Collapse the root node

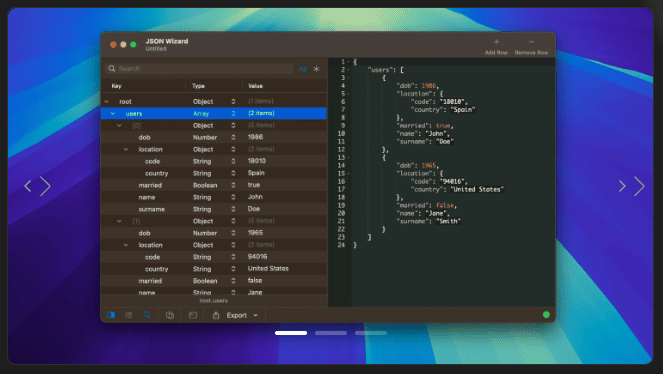coord(107,101)
